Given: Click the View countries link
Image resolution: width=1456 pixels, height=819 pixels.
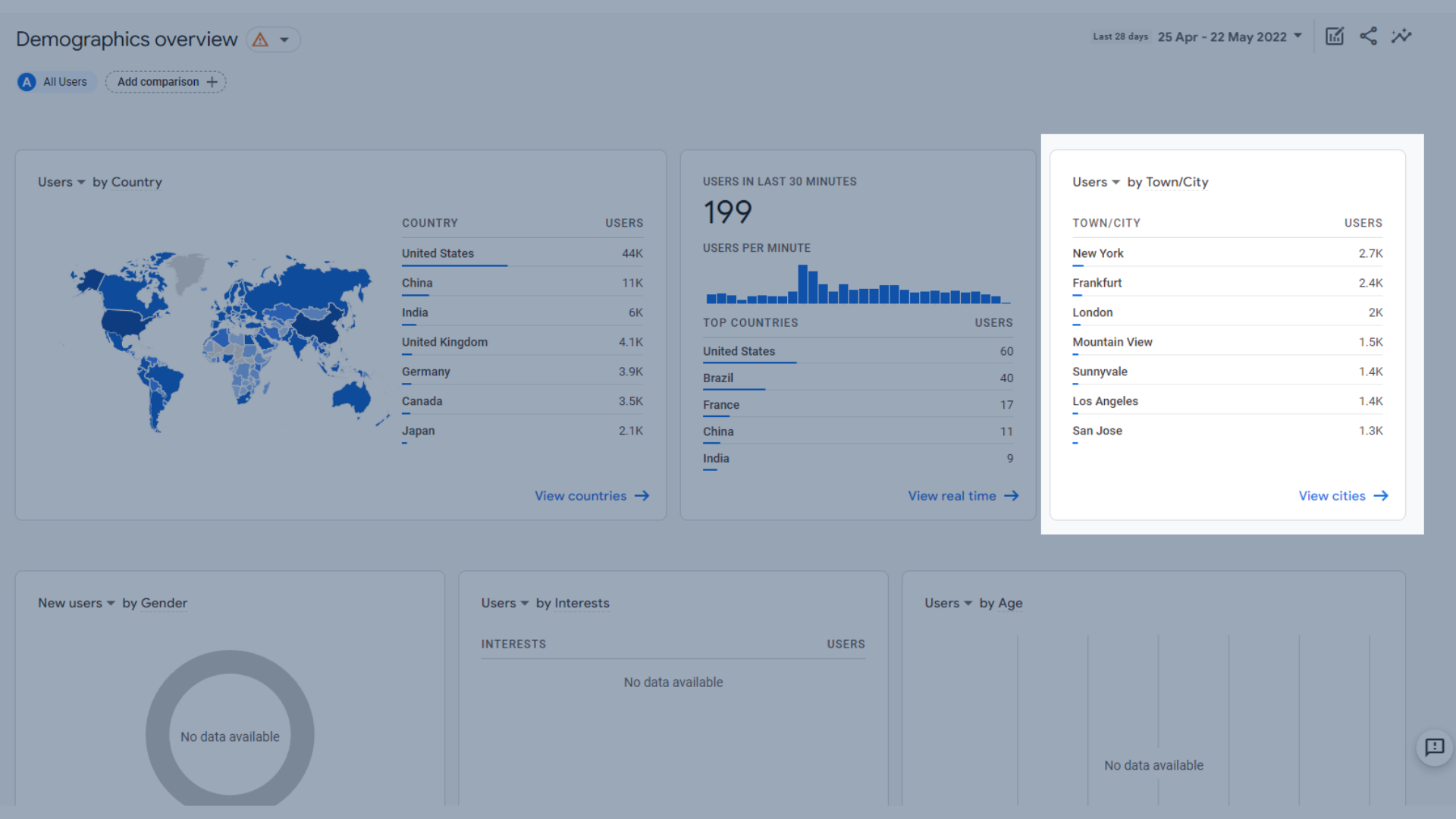Looking at the screenshot, I should click(581, 496).
